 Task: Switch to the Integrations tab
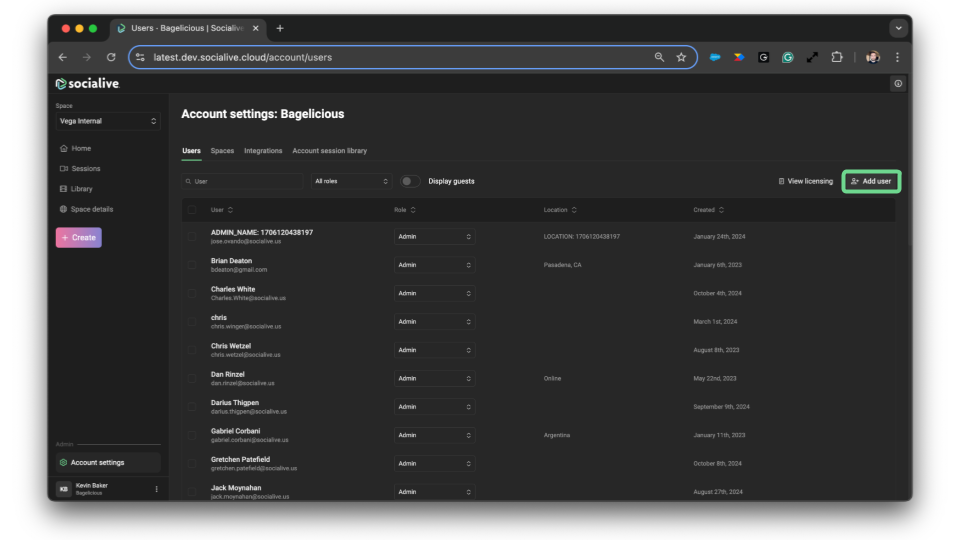[x=263, y=151]
